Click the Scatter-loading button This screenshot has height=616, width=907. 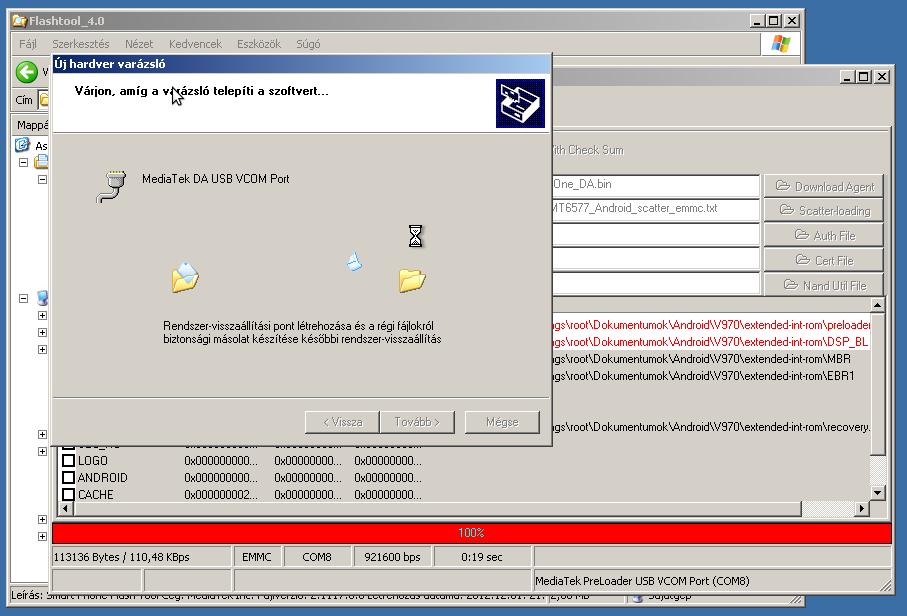(824, 211)
